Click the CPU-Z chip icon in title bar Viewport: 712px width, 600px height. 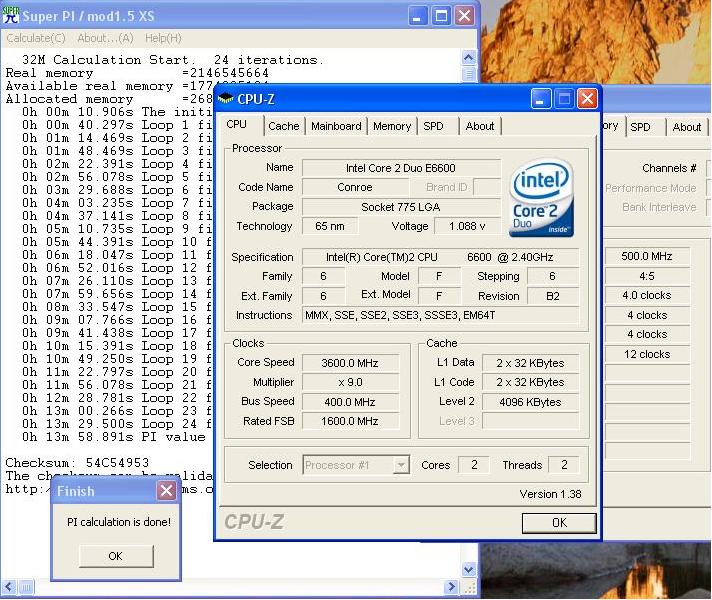point(226,99)
